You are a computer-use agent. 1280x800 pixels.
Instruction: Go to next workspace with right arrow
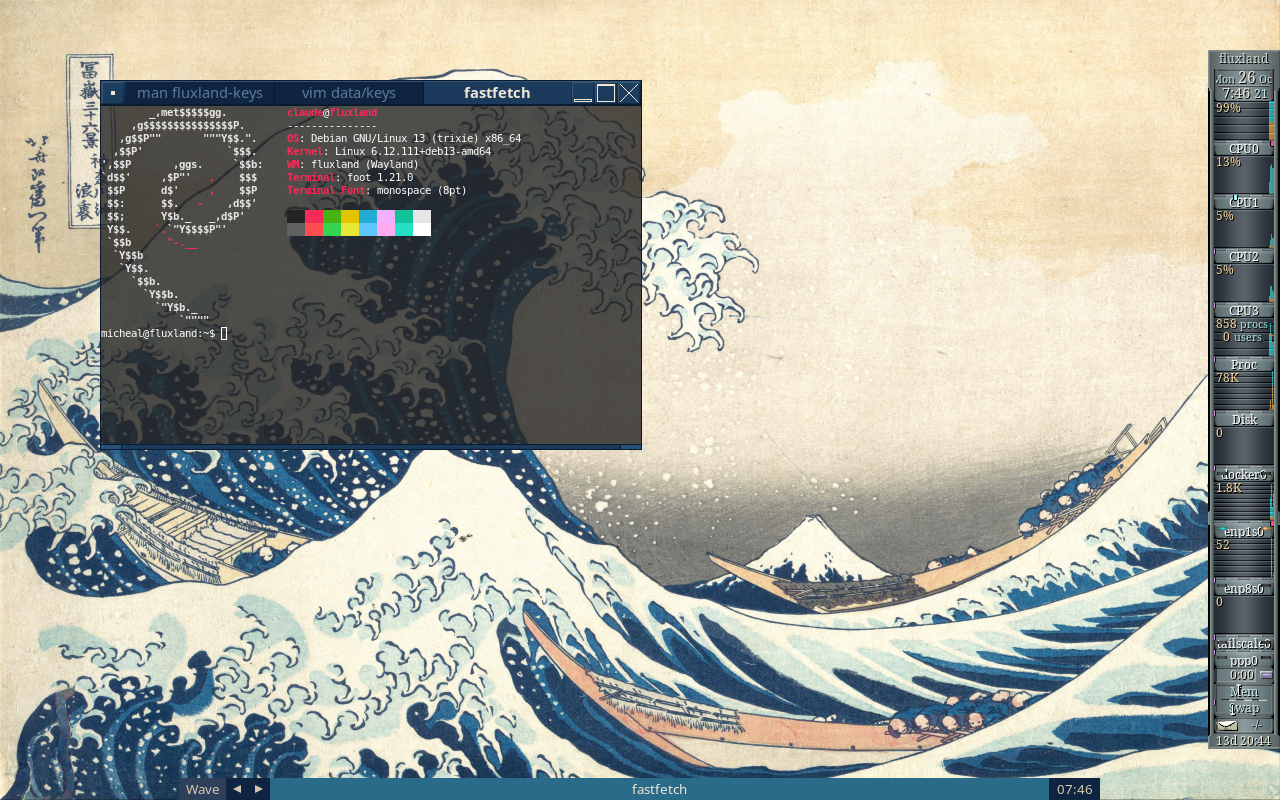pos(259,789)
